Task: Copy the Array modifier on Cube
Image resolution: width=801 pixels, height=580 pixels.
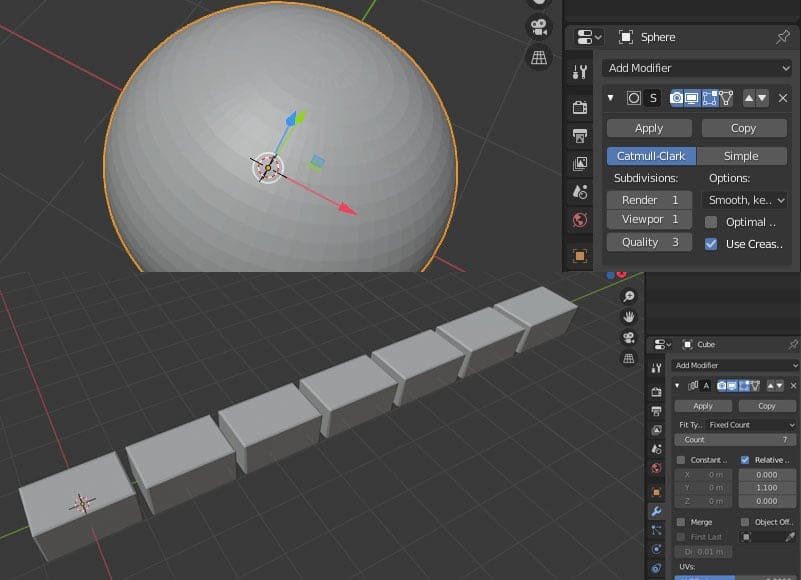Action: [x=767, y=406]
